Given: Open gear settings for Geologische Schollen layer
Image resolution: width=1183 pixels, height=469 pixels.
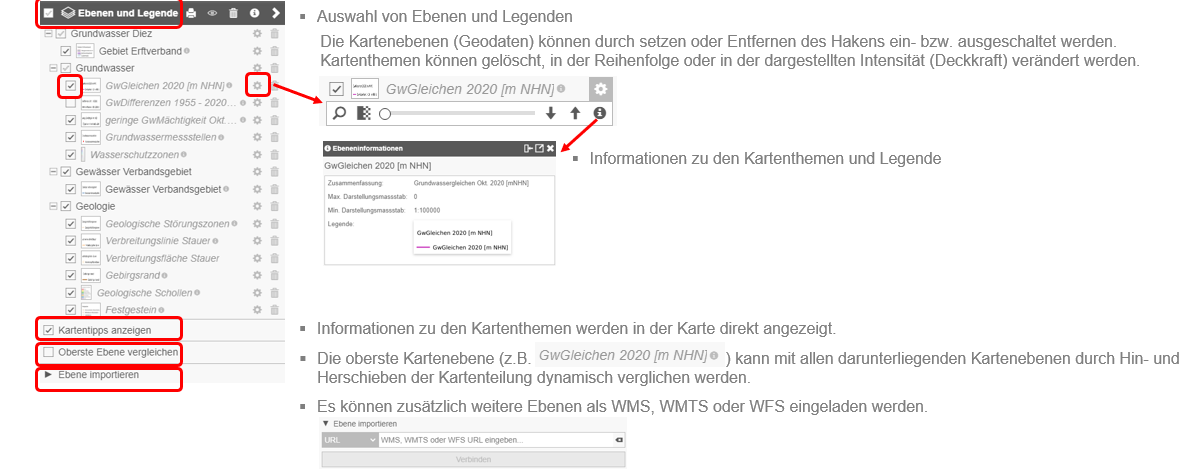Looking at the screenshot, I should (257, 293).
